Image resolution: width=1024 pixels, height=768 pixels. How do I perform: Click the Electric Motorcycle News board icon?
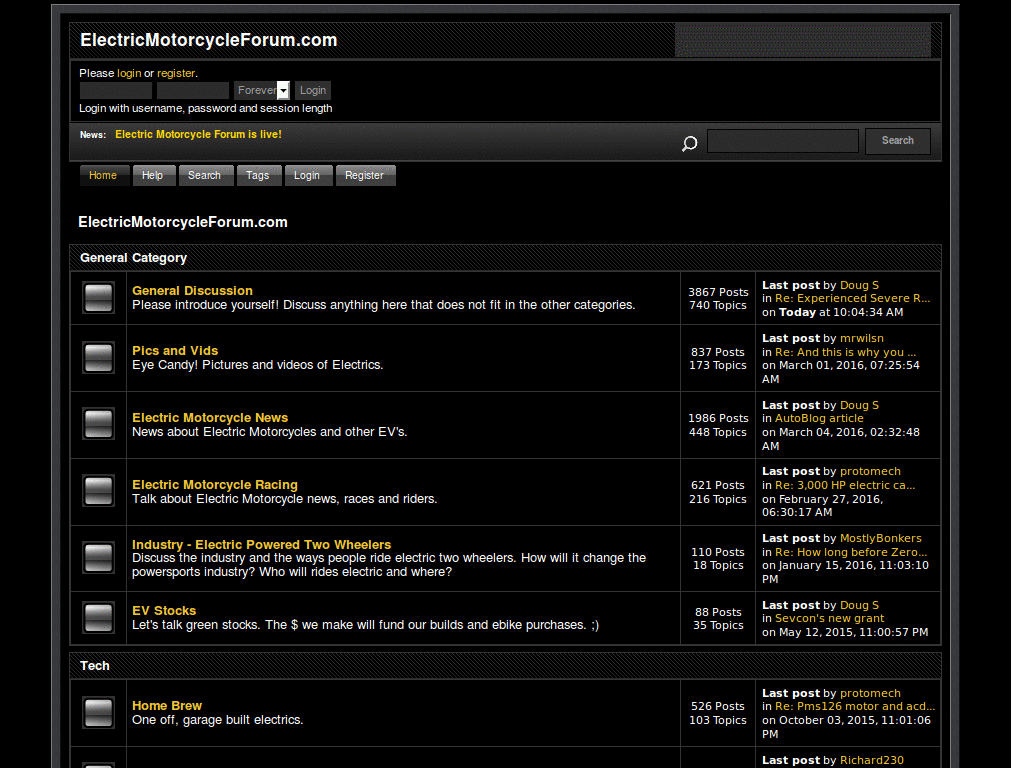coord(99,424)
